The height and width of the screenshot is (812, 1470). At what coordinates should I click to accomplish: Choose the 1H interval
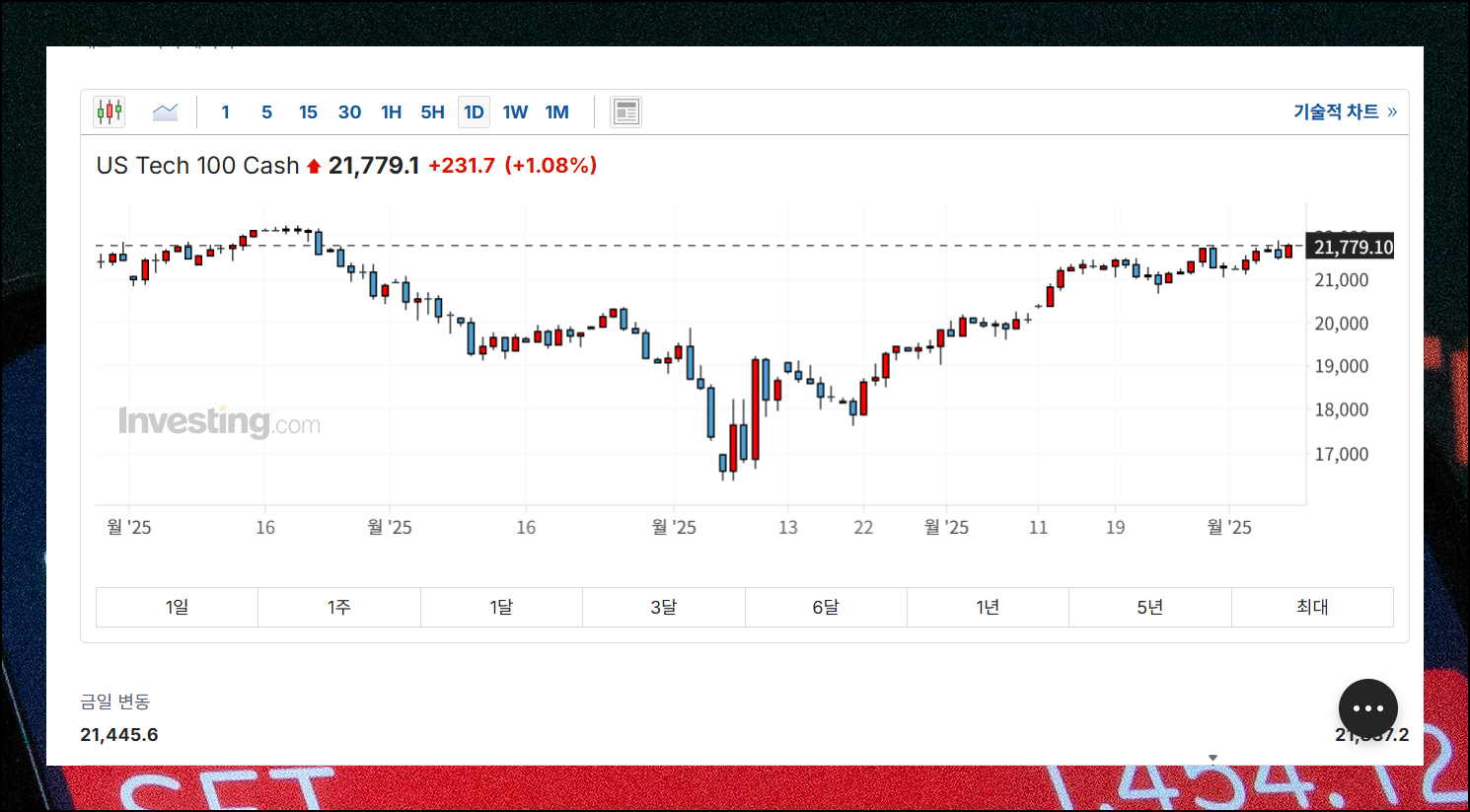point(391,112)
